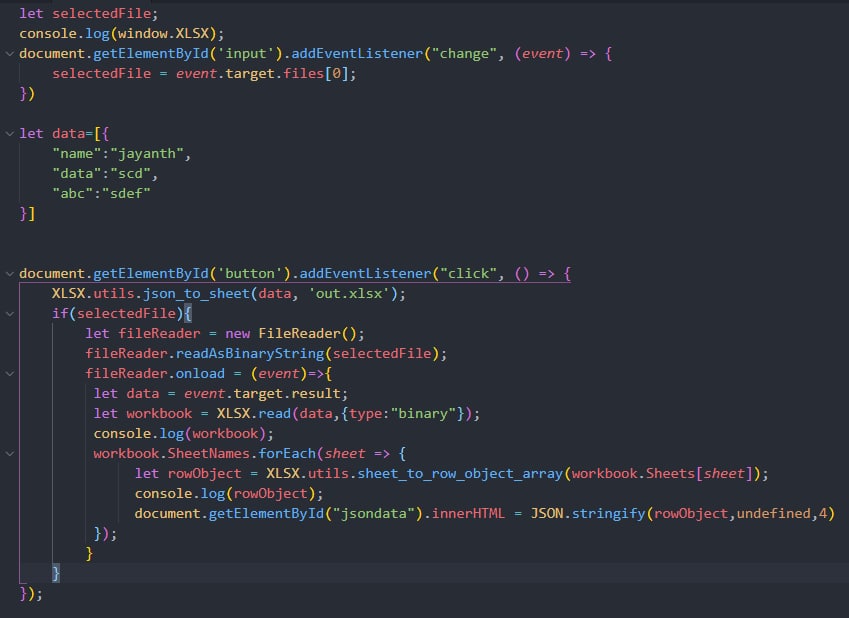Click the '"name":"jayanth"' property line

tap(121, 154)
